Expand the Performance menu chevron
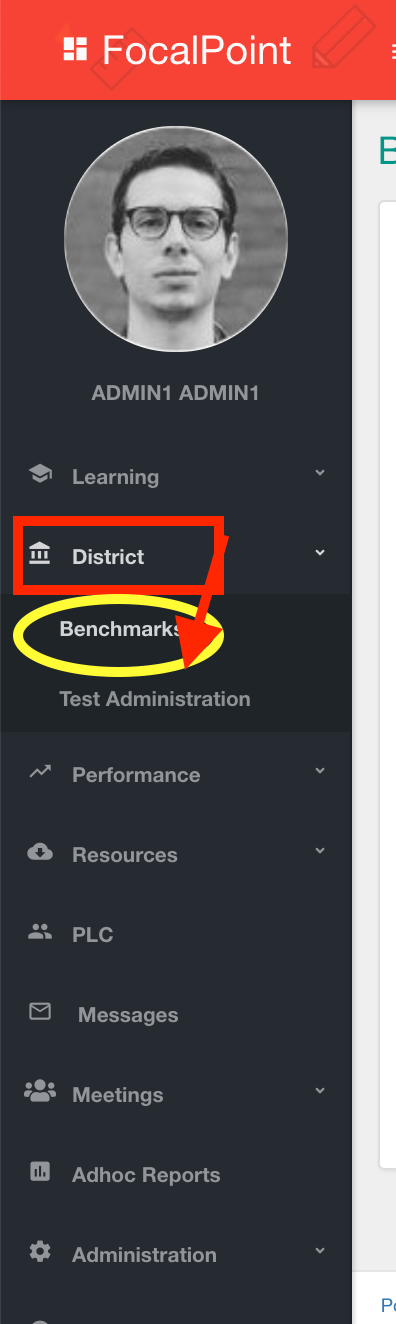Screen dimensions: 396x1324 coord(320,771)
